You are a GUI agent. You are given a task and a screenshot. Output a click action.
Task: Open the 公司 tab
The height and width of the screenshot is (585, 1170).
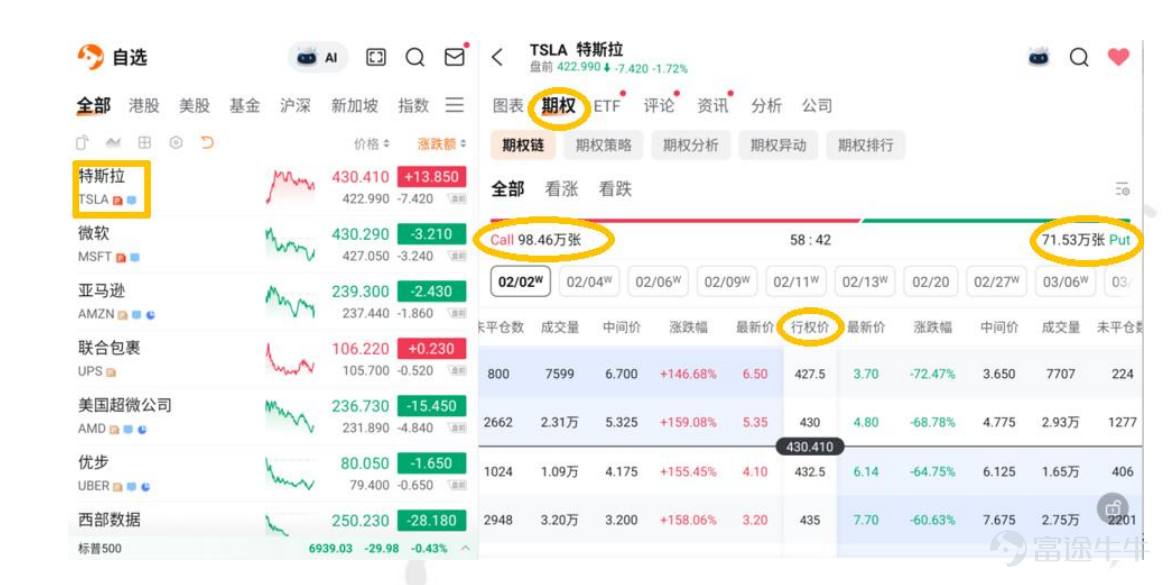[x=817, y=106]
